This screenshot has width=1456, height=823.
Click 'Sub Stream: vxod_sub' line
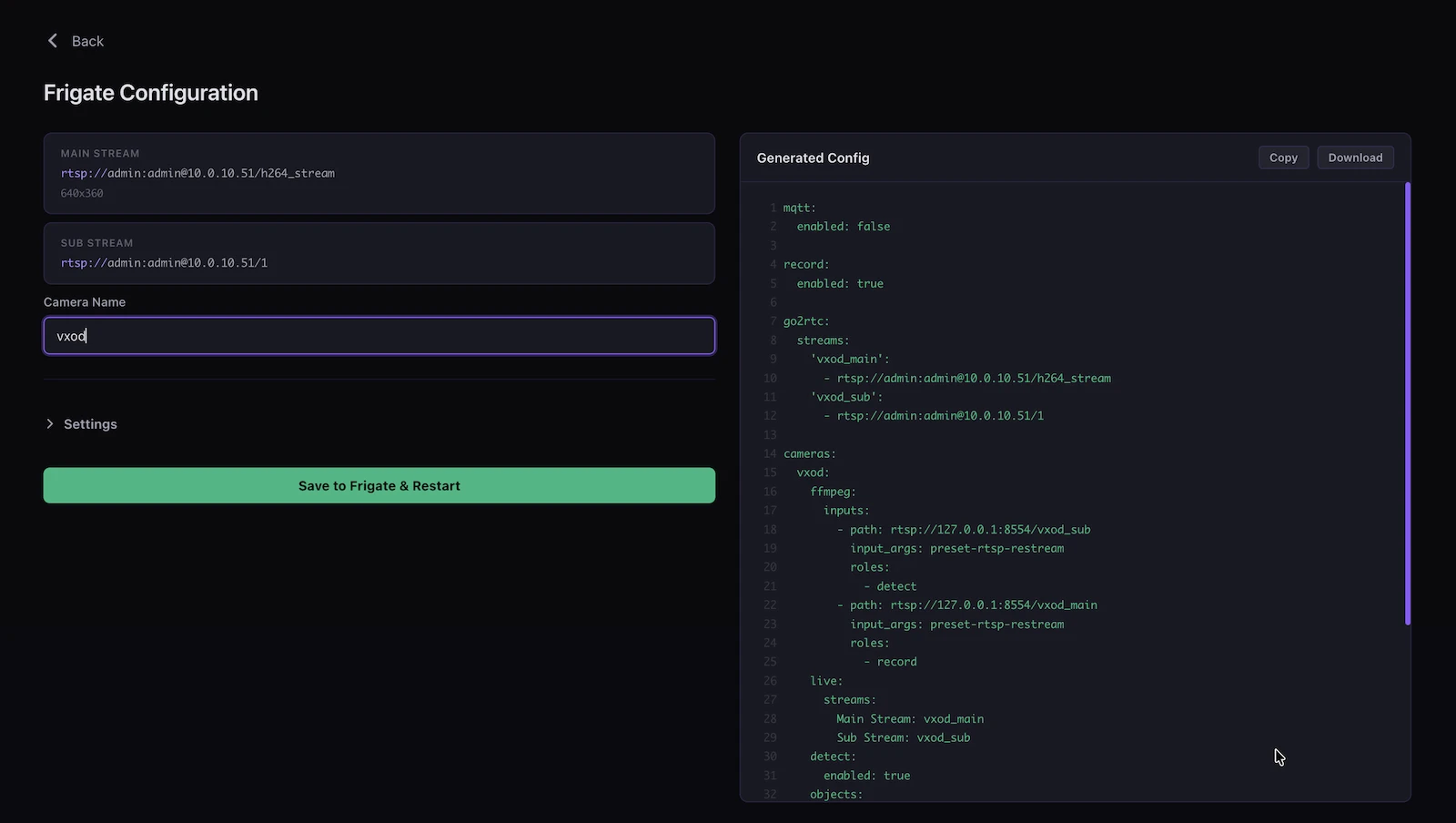point(904,737)
